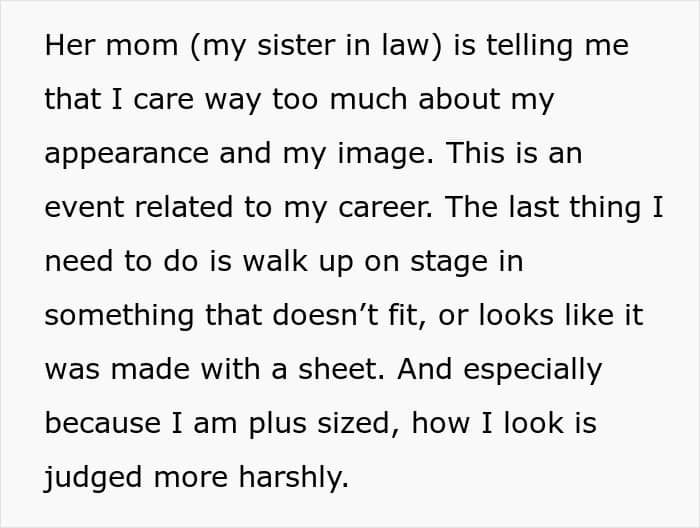This screenshot has height=528, width=700.
Task: Click the word "career."
Action: pos(385,208)
